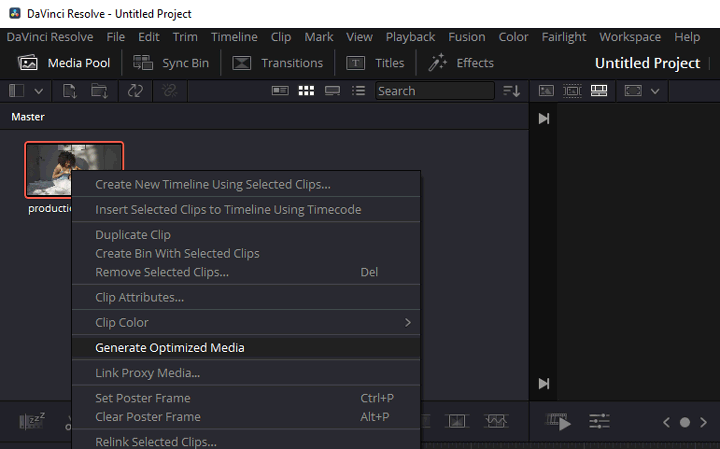
Task: Choose Link Proxy Media entry
Action: pyautogui.click(x=246, y=373)
